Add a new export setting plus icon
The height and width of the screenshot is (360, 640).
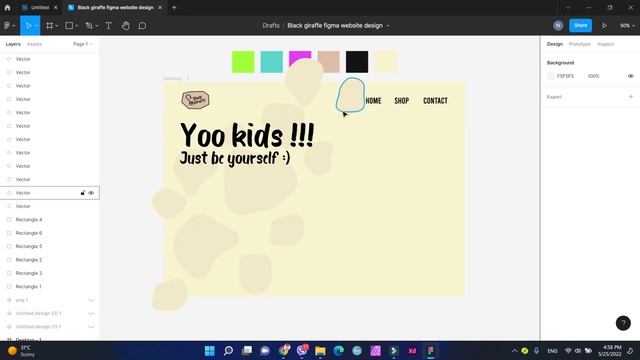(x=631, y=97)
